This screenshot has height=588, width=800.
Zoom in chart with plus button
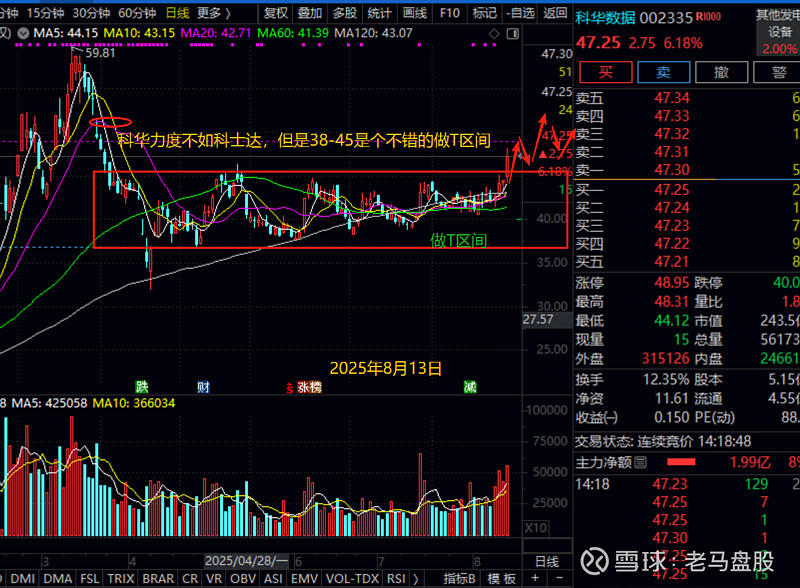[535, 578]
